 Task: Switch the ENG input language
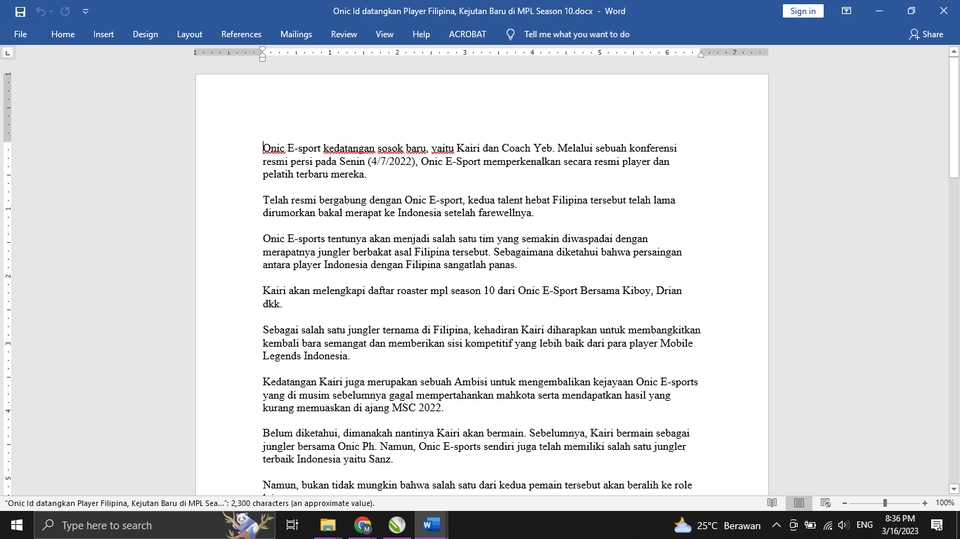(x=864, y=526)
